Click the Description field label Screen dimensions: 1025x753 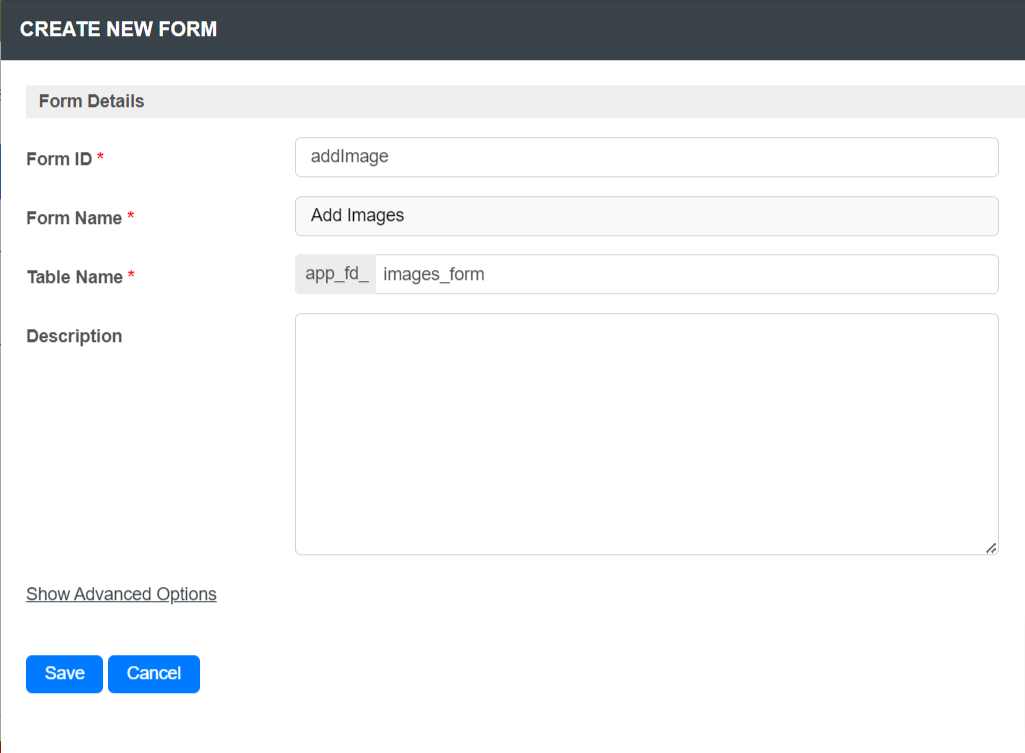74,336
